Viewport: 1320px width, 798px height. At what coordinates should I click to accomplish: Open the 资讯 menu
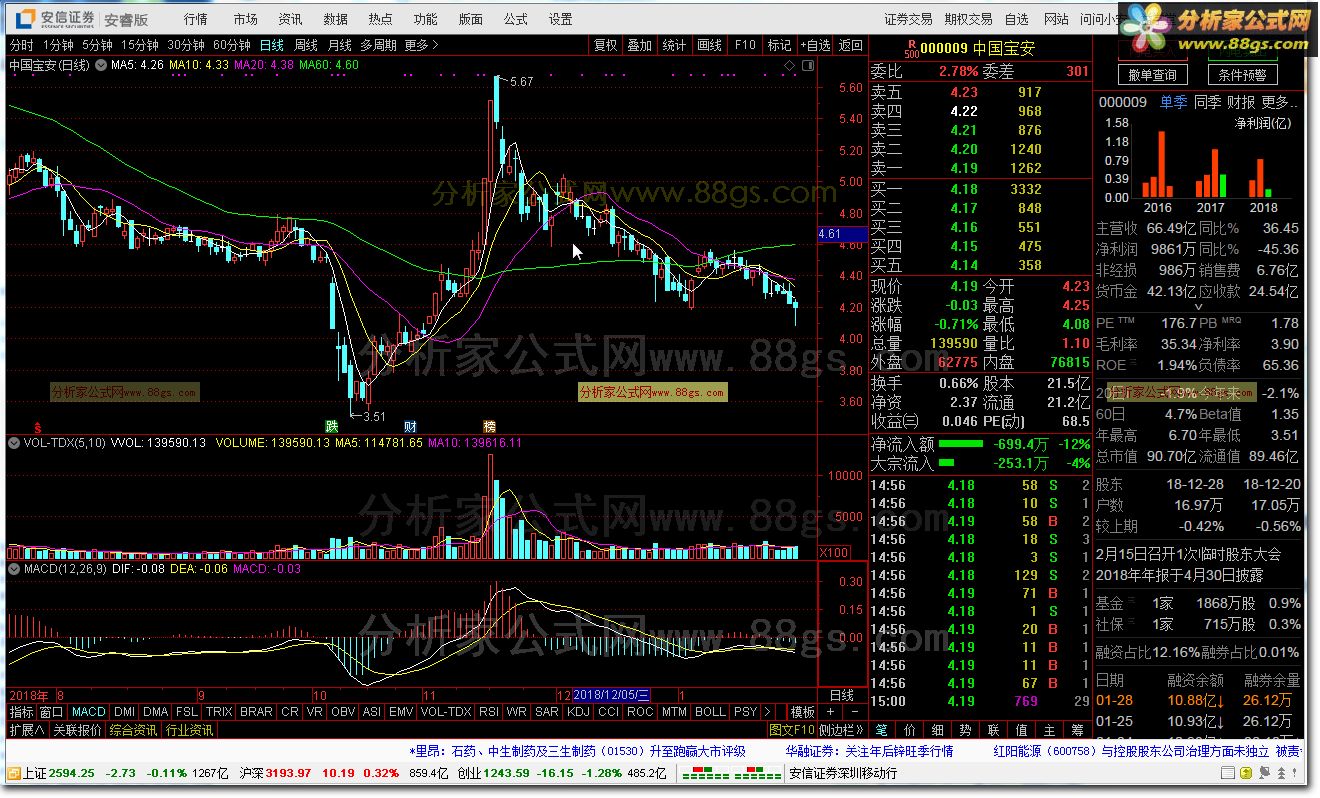[291, 19]
